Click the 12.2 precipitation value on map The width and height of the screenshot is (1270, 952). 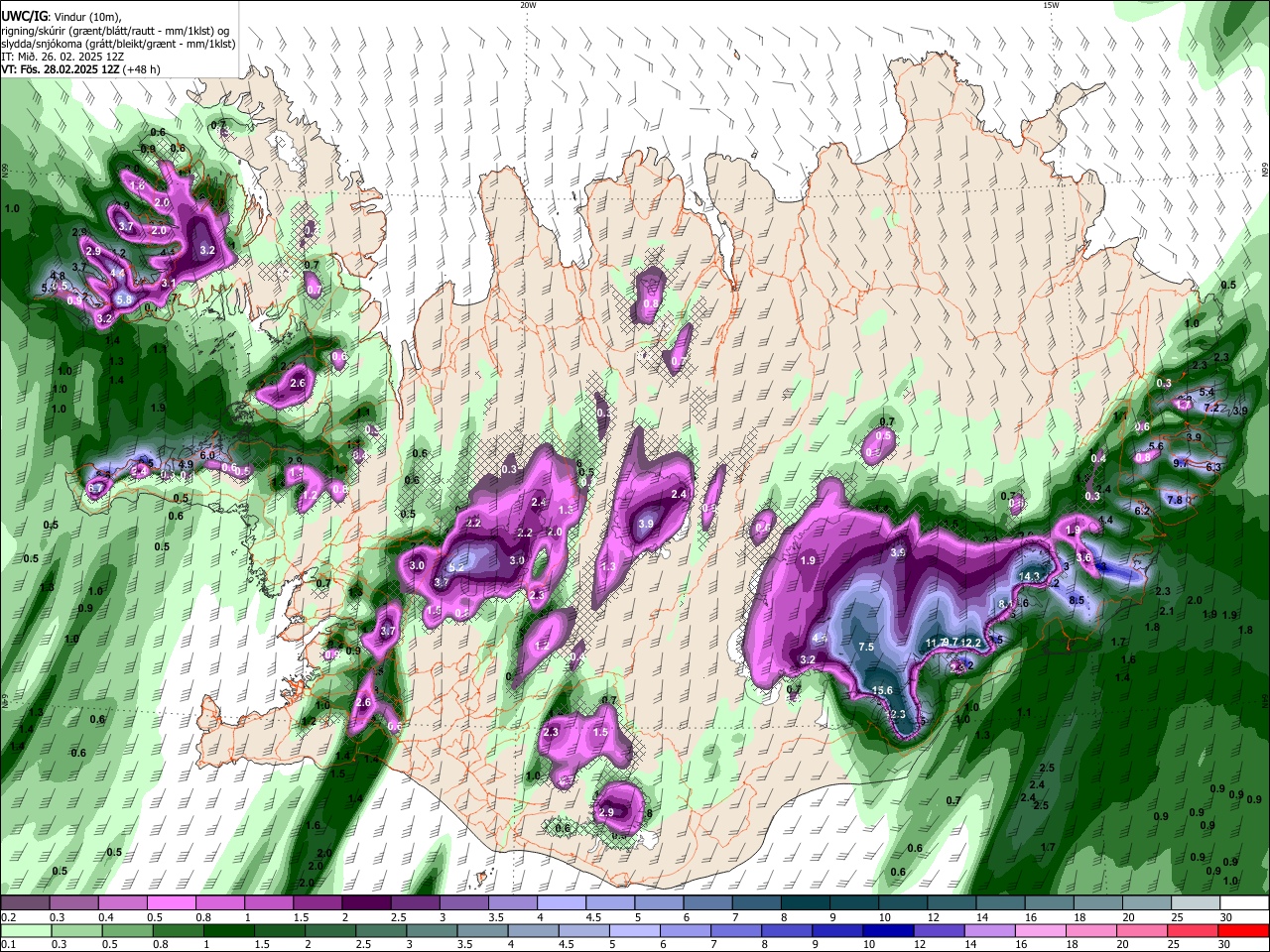(971, 643)
